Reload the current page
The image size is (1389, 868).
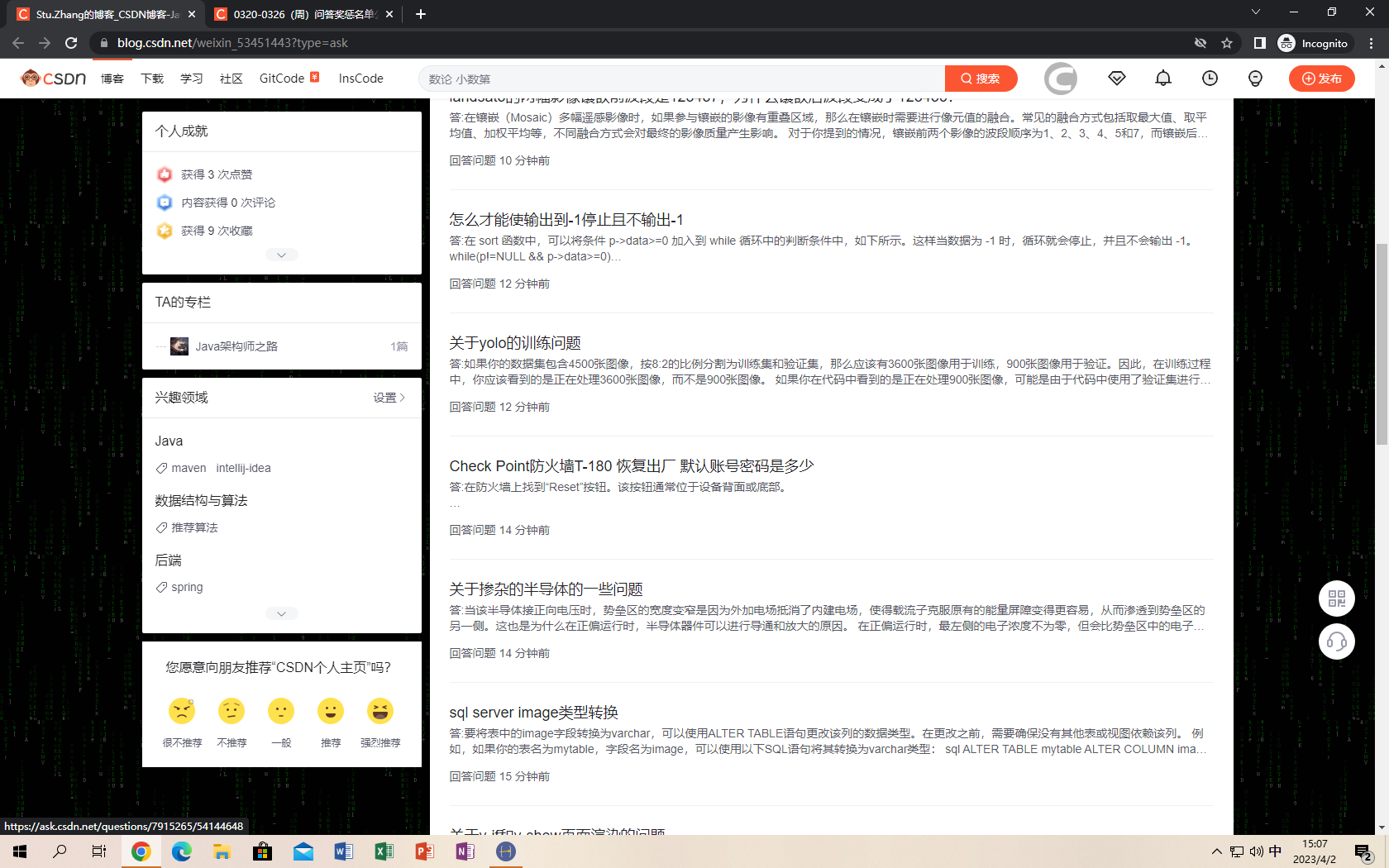pyautogui.click(x=71, y=43)
